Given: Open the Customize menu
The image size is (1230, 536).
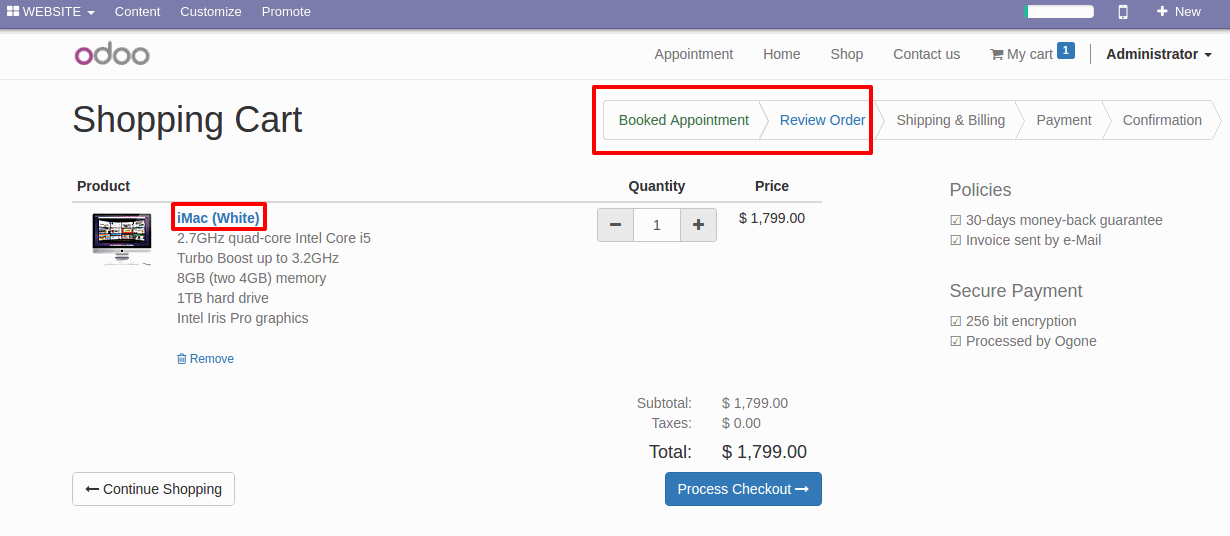Looking at the screenshot, I should (x=211, y=12).
